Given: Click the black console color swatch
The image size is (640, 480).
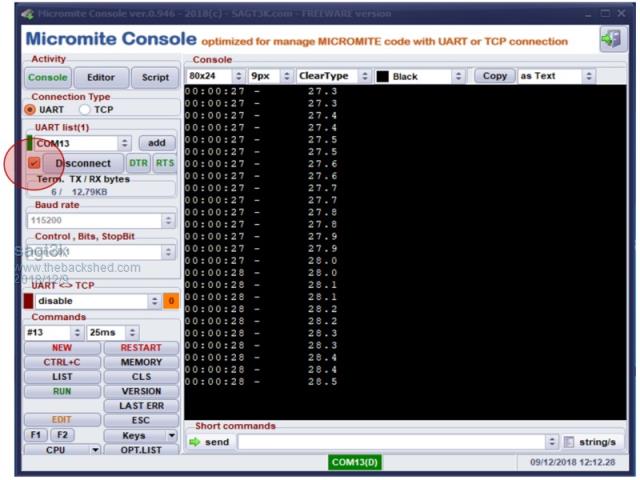Looking at the screenshot, I should [x=382, y=76].
